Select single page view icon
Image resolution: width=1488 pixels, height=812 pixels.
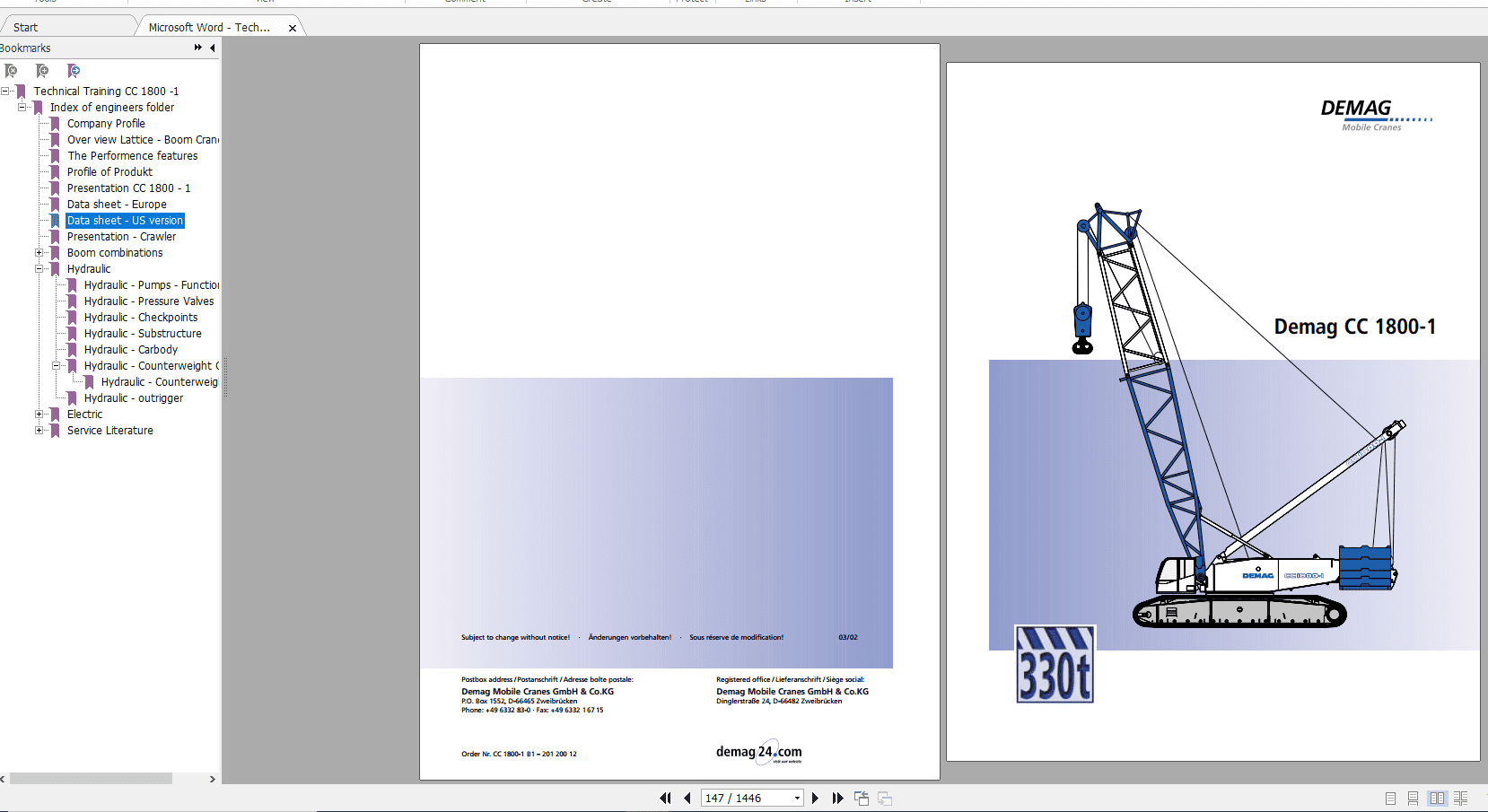pos(1390,798)
